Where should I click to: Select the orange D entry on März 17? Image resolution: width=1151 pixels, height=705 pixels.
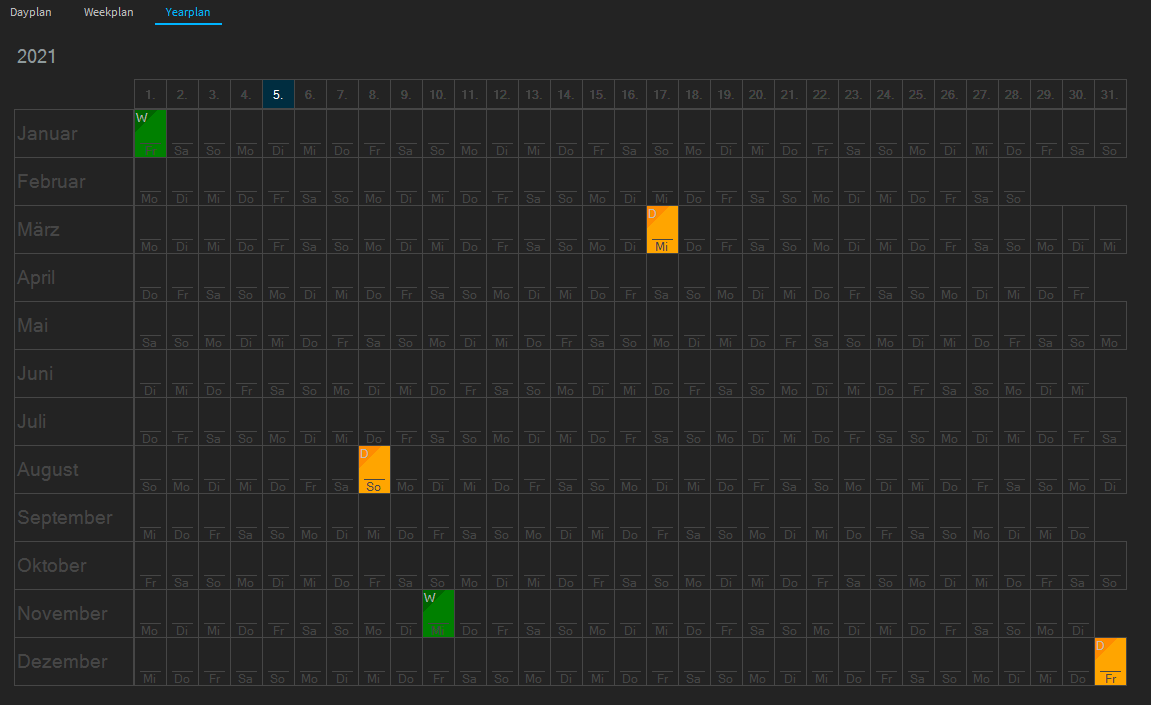point(662,230)
